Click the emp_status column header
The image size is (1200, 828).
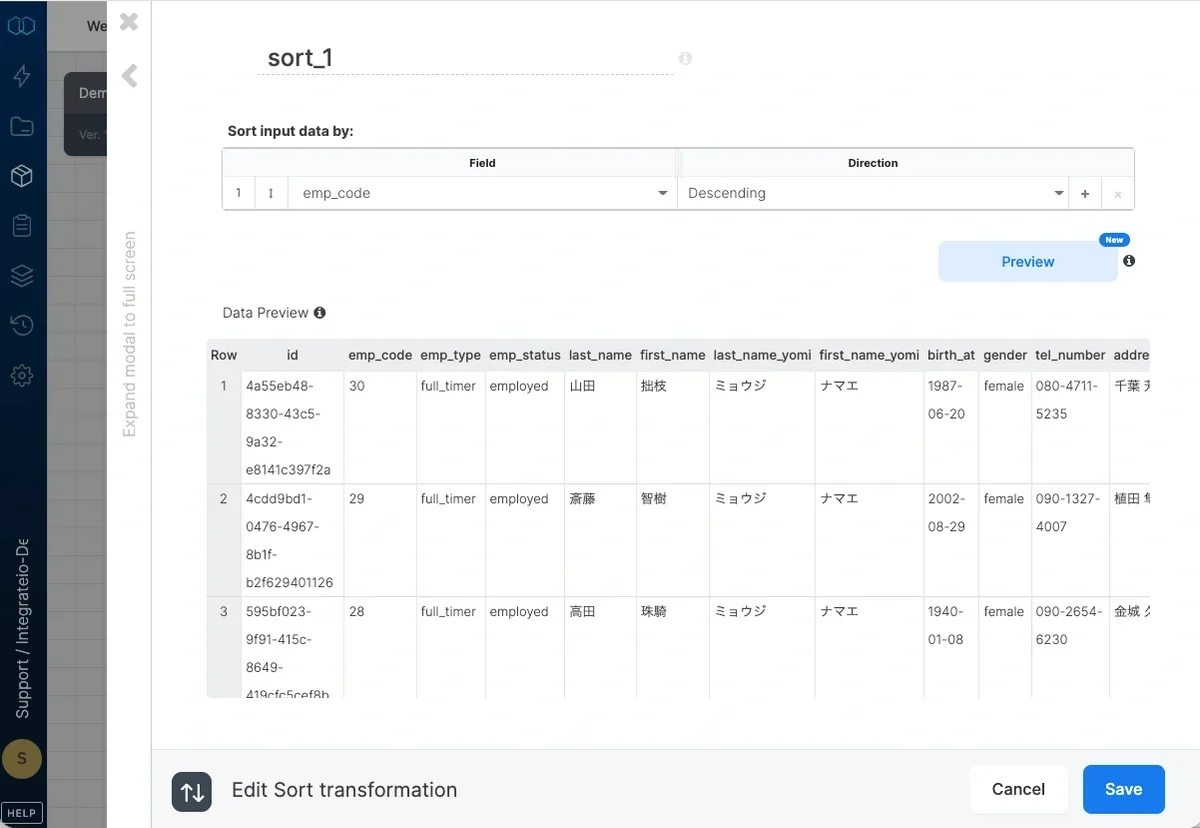tap(525, 355)
